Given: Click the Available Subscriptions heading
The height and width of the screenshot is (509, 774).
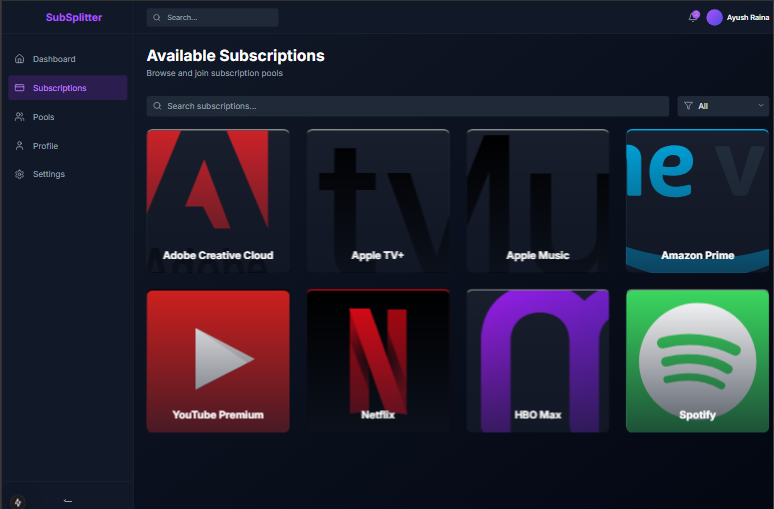Looking at the screenshot, I should [x=235, y=56].
